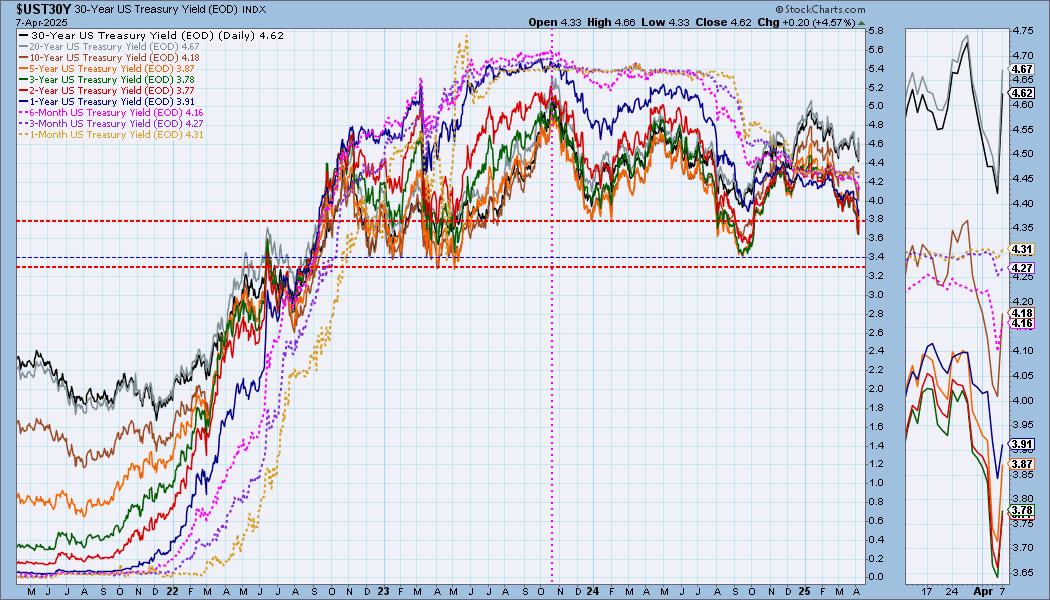This screenshot has width=1050, height=600.
Task: Click the year 24 label on main chart x-axis
Action: [593, 591]
